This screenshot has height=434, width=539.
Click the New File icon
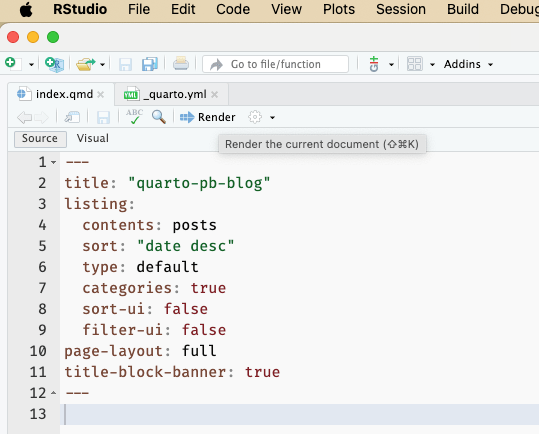(x=13, y=64)
